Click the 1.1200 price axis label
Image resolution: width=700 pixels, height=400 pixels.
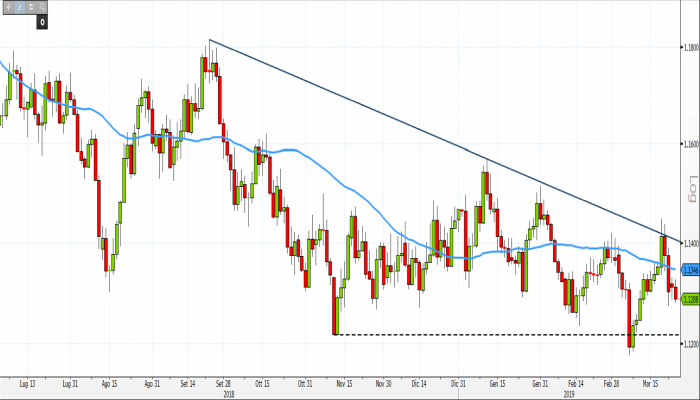point(691,344)
